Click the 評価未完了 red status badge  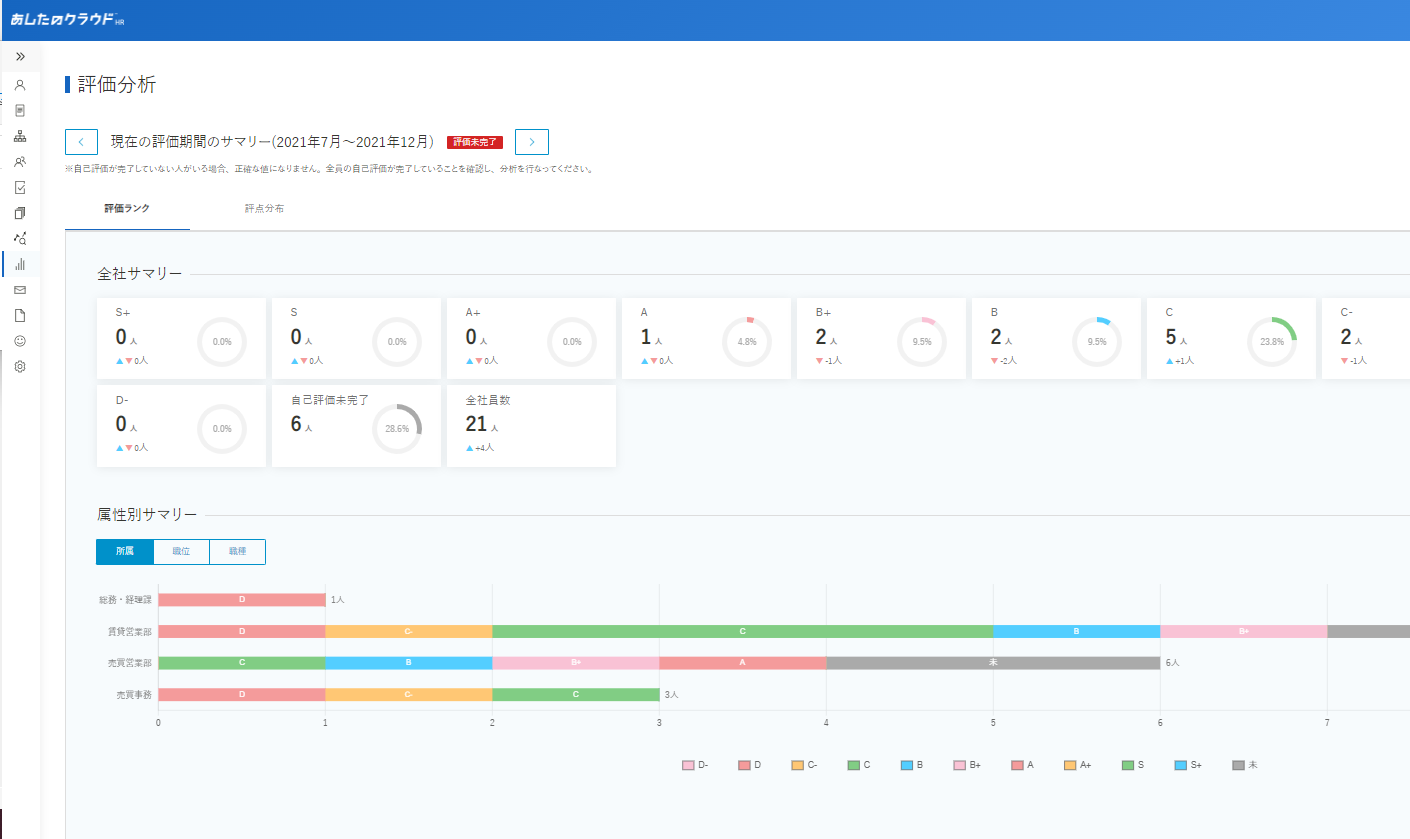pos(475,142)
